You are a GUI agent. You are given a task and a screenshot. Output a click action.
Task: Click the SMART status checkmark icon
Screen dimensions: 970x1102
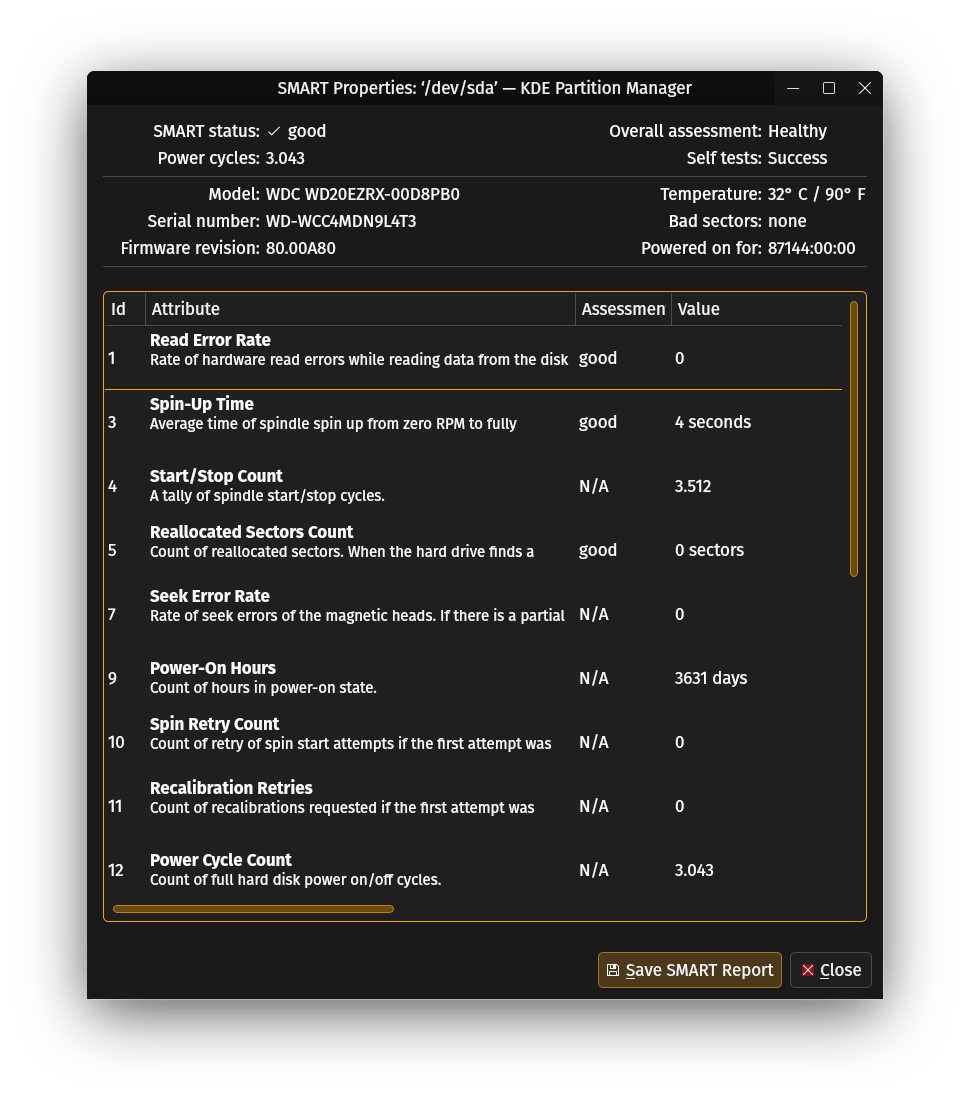pos(274,131)
